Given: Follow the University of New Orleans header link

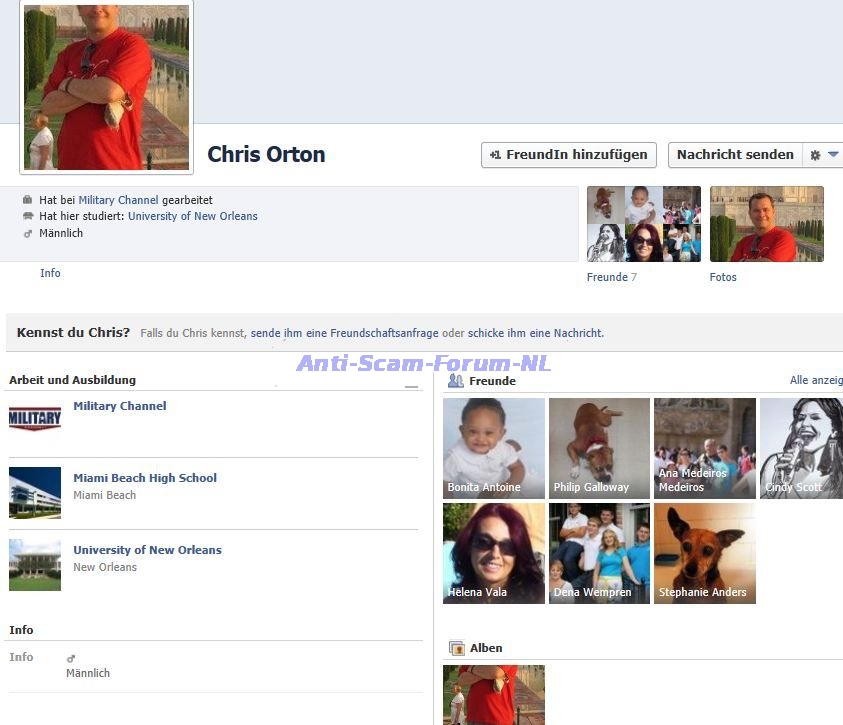Looking at the screenshot, I should coord(192,216).
